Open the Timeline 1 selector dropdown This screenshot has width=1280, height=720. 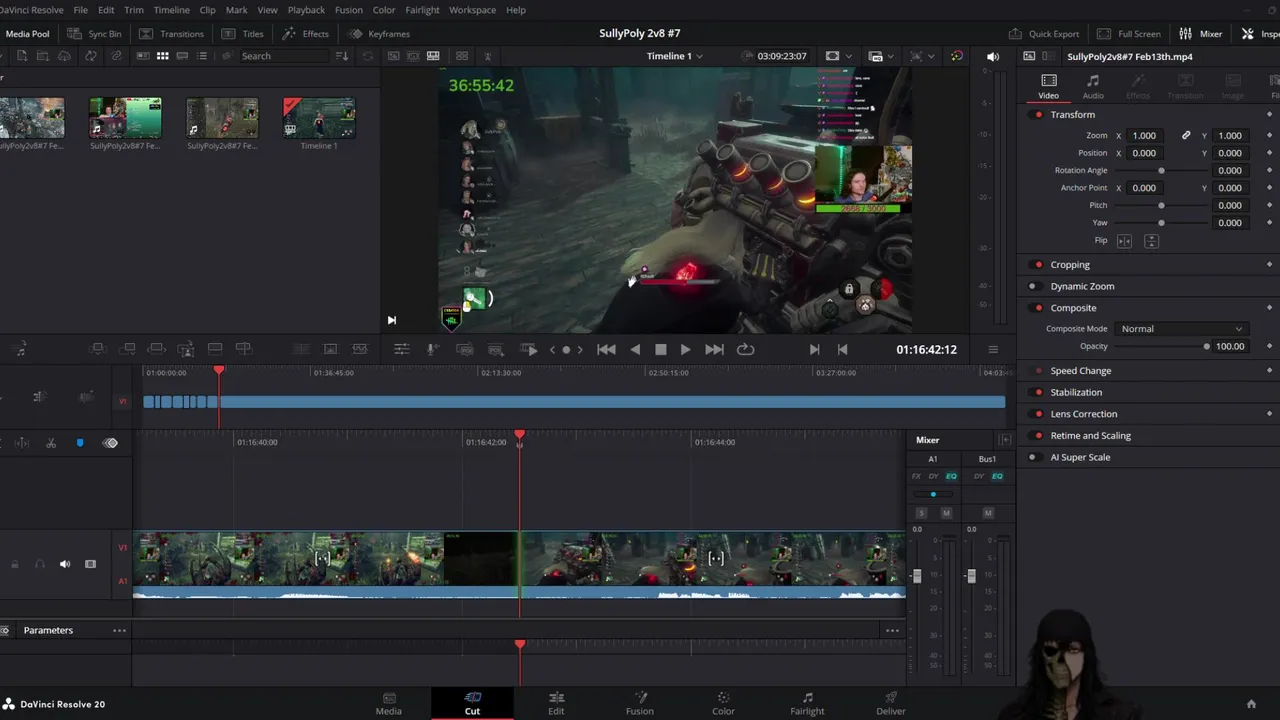(674, 56)
